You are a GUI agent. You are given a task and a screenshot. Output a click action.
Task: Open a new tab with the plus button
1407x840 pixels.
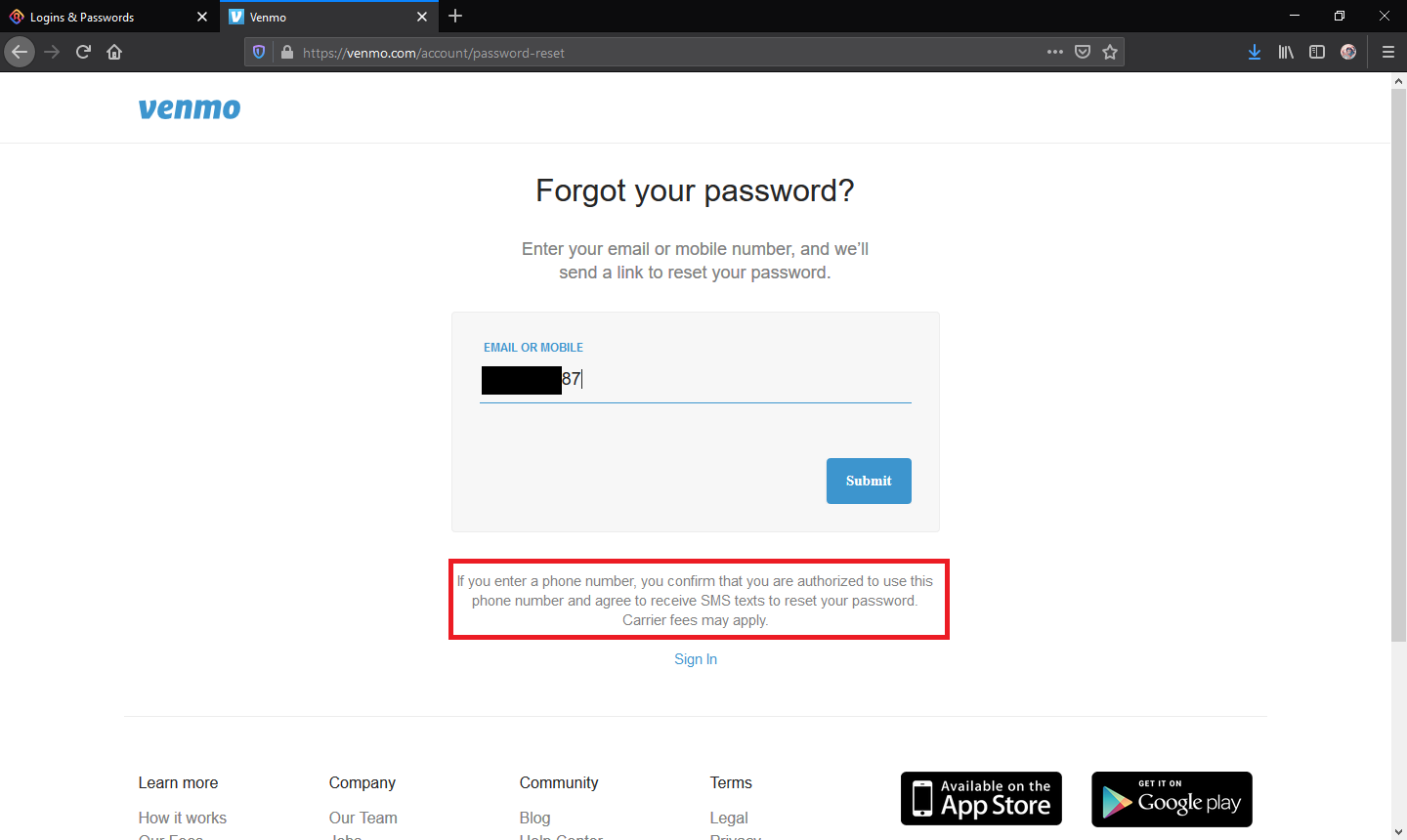pyautogui.click(x=455, y=17)
